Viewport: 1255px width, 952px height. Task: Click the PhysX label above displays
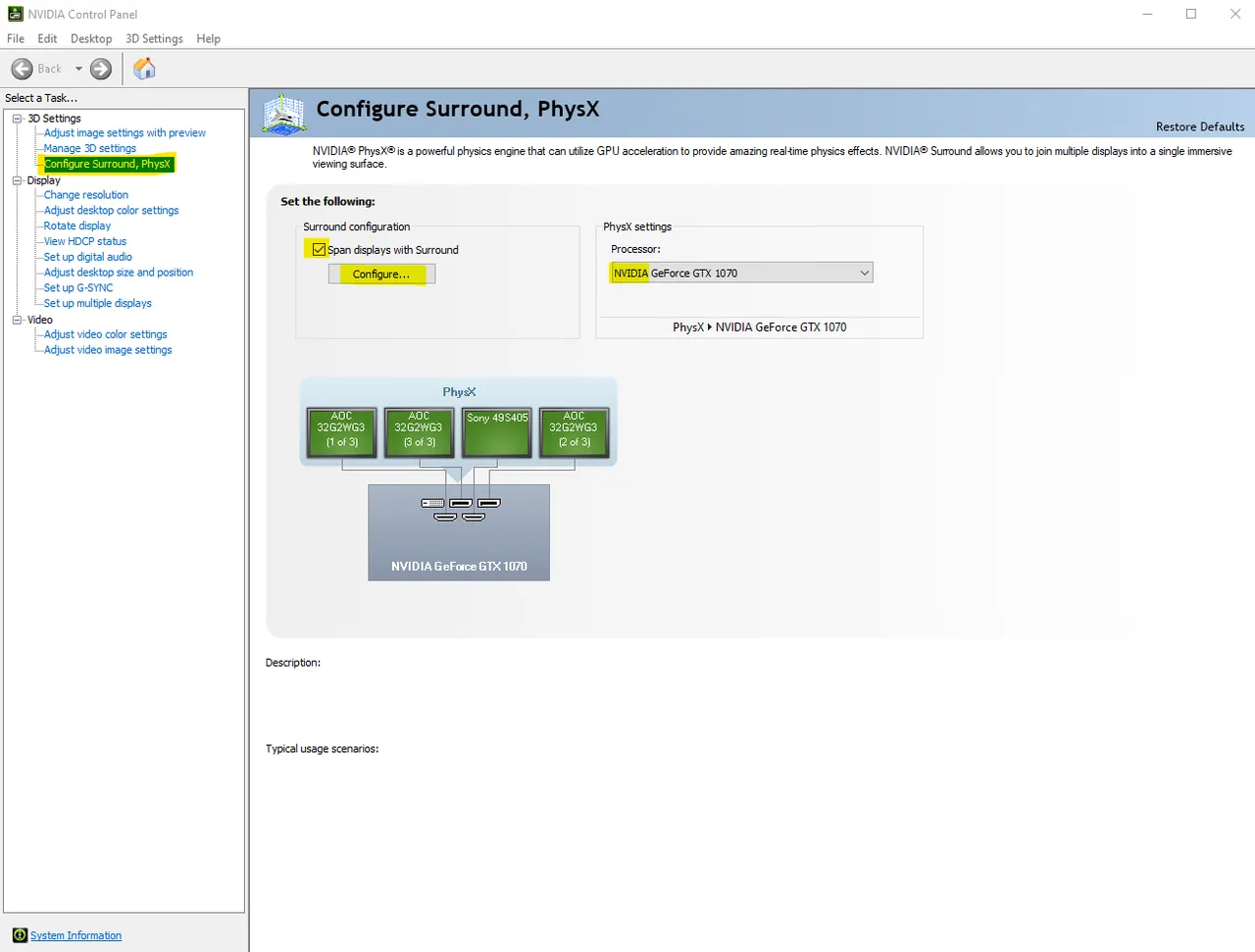[459, 391]
